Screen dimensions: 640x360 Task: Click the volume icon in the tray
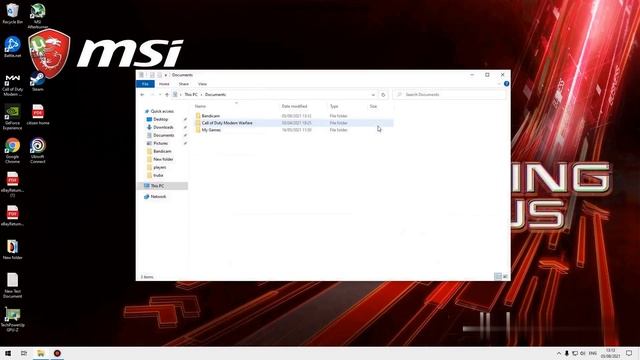(x=583, y=353)
